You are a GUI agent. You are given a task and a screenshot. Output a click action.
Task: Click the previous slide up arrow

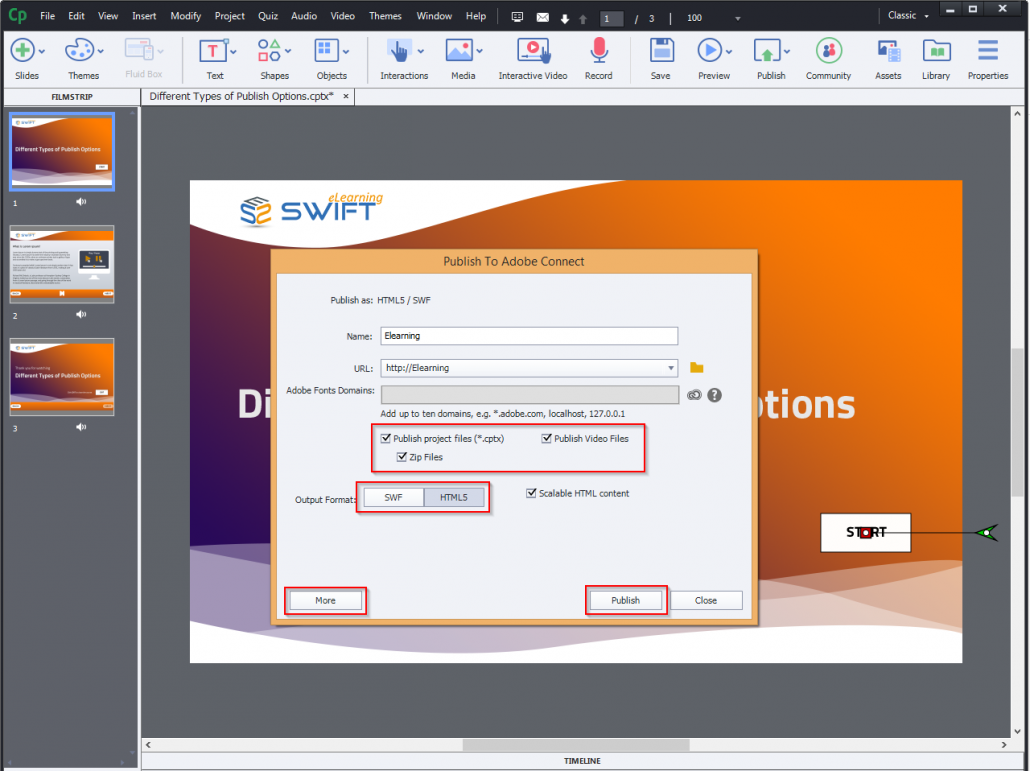pyautogui.click(x=583, y=19)
